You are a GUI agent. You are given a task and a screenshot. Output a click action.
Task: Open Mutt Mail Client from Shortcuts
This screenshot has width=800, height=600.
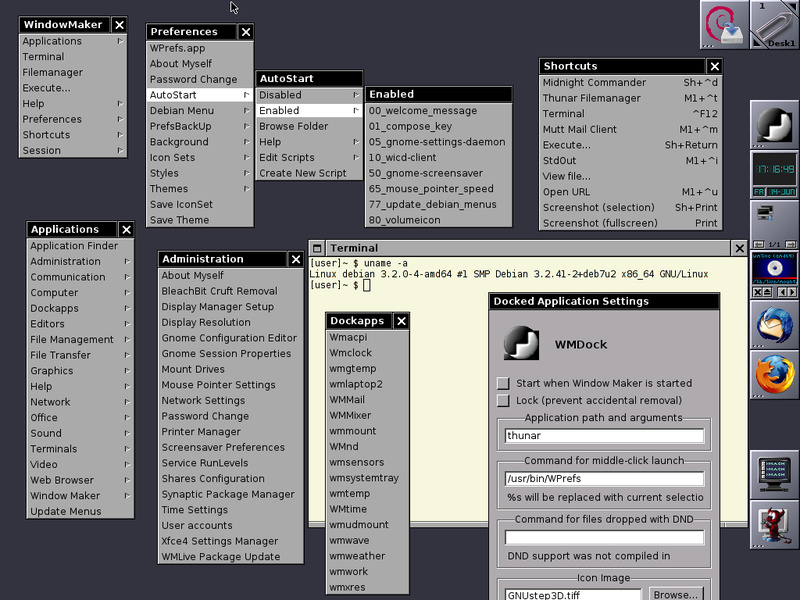[630, 130]
